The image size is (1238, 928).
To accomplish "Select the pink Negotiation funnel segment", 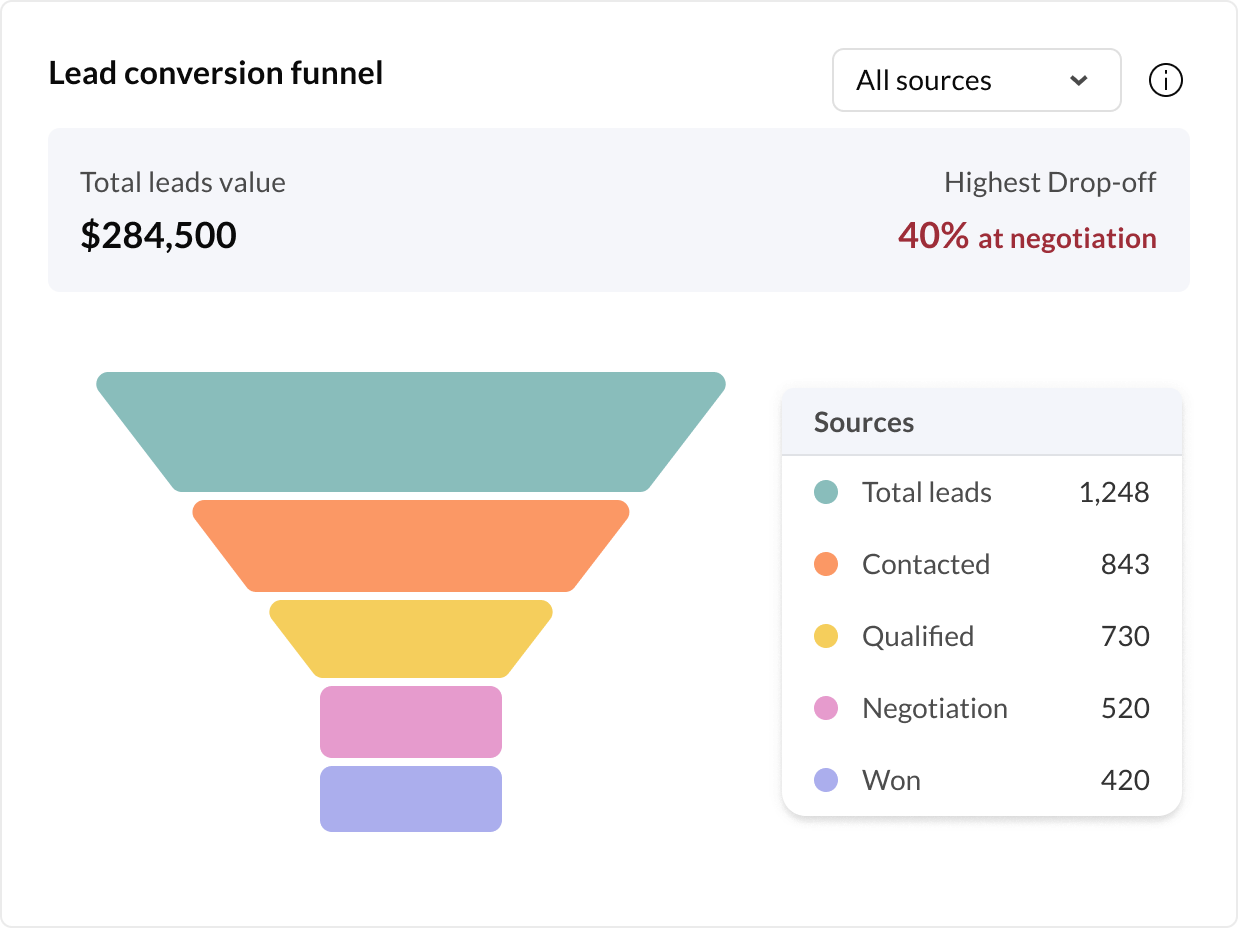I will coord(411,721).
